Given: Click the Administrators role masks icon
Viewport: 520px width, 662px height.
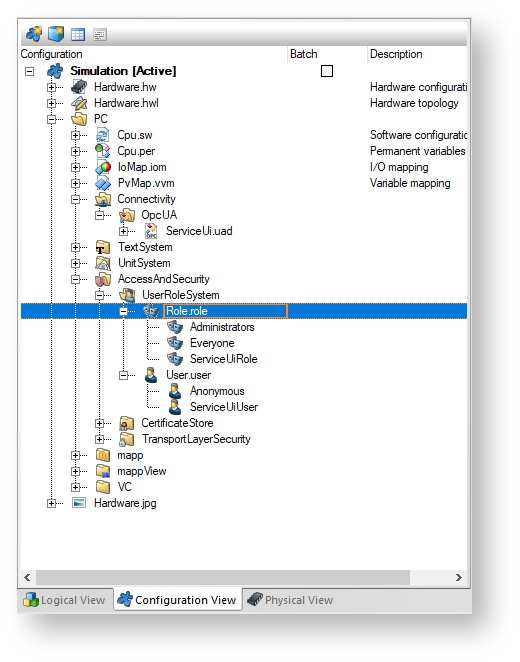Looking at the screenshot, I should pyautogui.click(x=175, y=327).
